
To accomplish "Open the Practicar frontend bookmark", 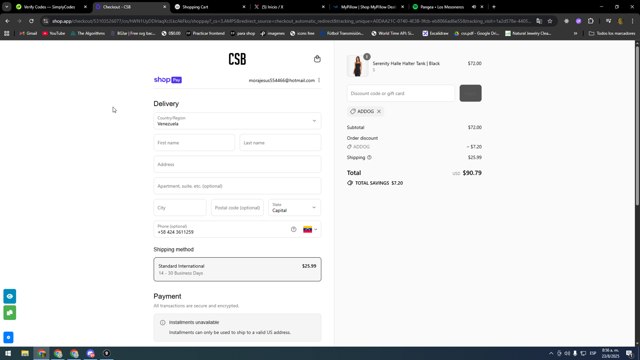I will (205, 33).
